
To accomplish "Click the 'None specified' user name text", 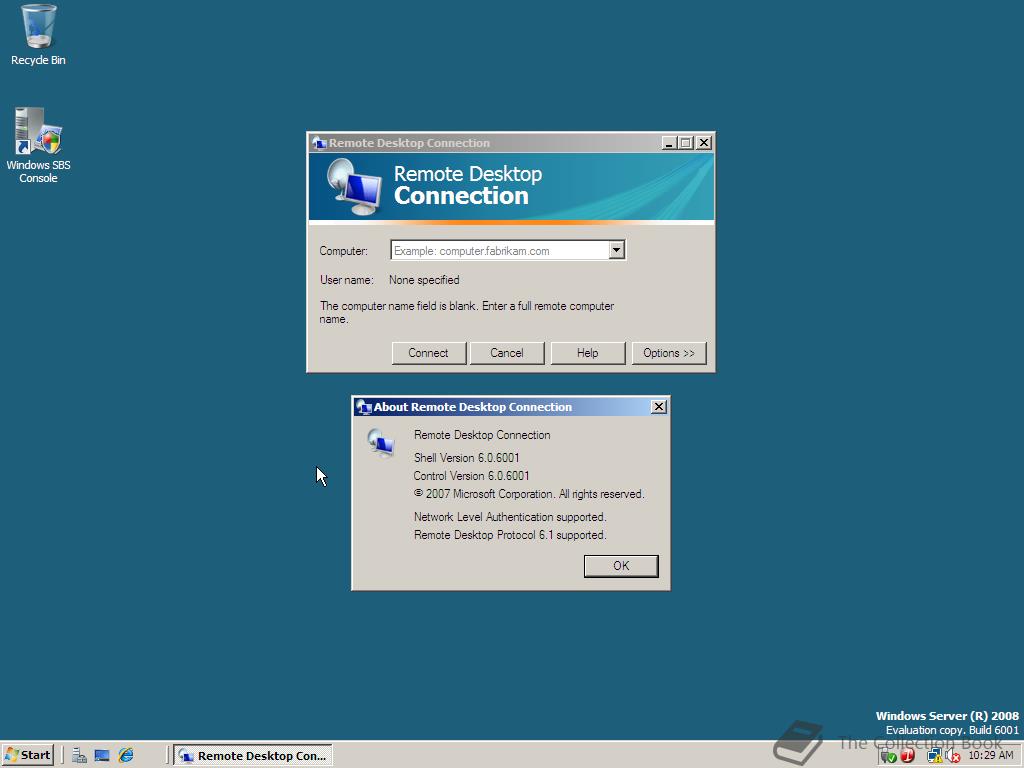I will (x=424, y=280).
